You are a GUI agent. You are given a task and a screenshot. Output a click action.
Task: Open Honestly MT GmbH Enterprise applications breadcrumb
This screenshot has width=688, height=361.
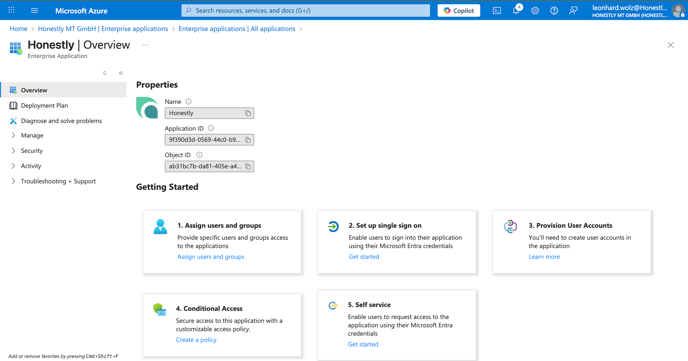103,29
